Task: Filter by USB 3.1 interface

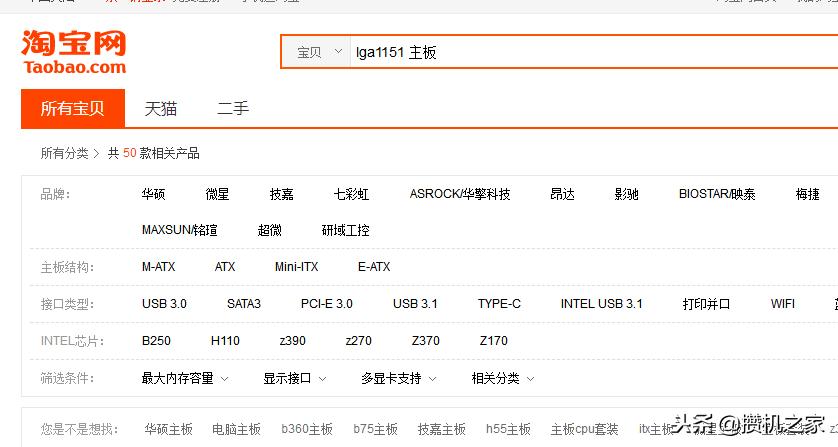Action: pyautogui.click(x=415, y=304)
